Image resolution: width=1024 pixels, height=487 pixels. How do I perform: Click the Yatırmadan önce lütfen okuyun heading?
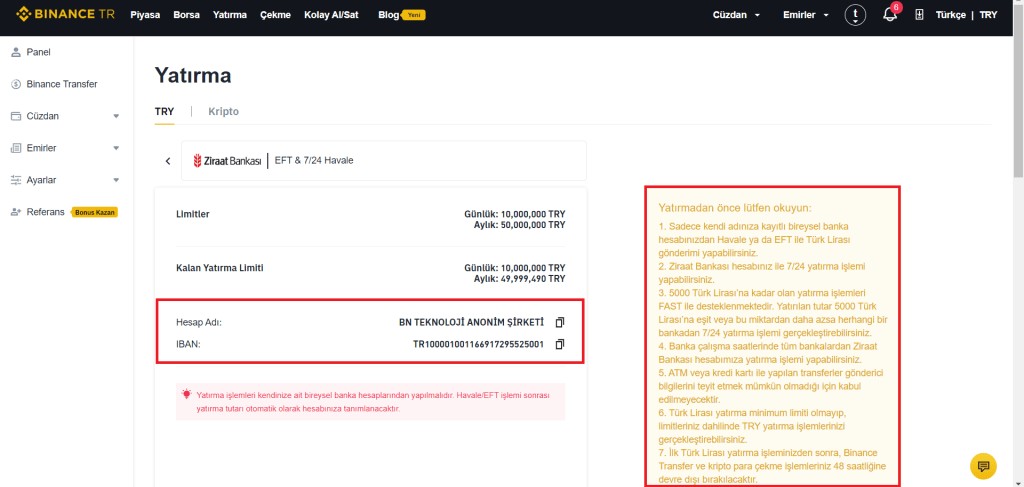point(735,208)
